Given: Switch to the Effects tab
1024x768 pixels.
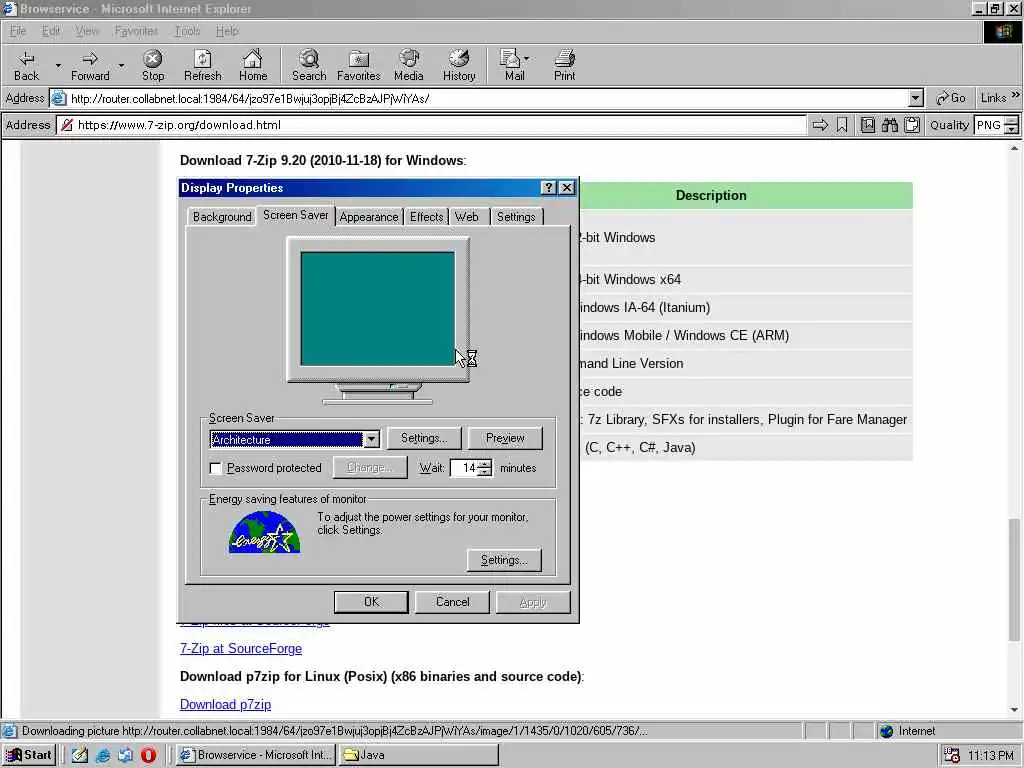Looking at the screenshot, I should point(426,217).
